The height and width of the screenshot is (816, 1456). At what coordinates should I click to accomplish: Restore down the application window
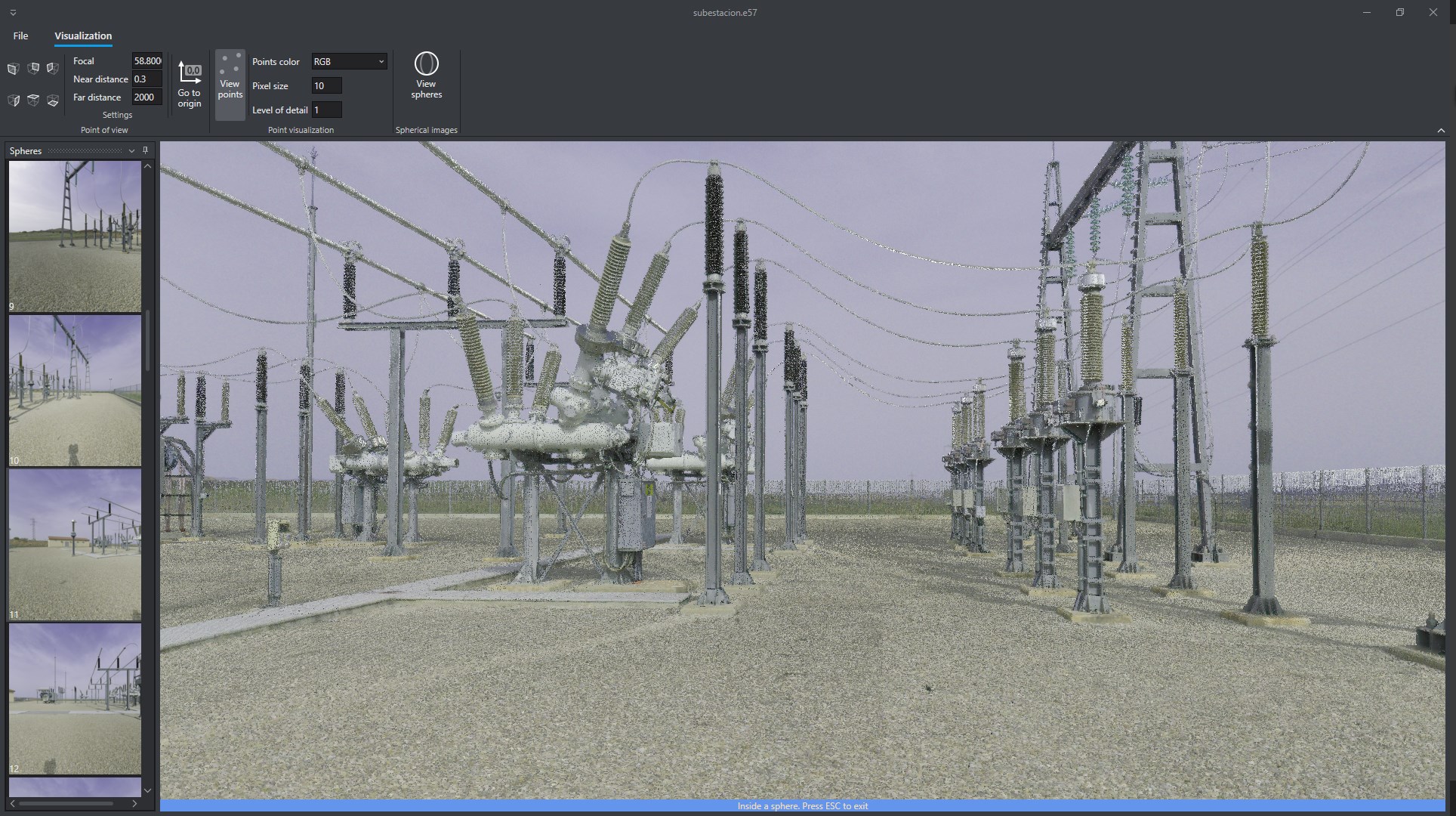click(1400, 13)
